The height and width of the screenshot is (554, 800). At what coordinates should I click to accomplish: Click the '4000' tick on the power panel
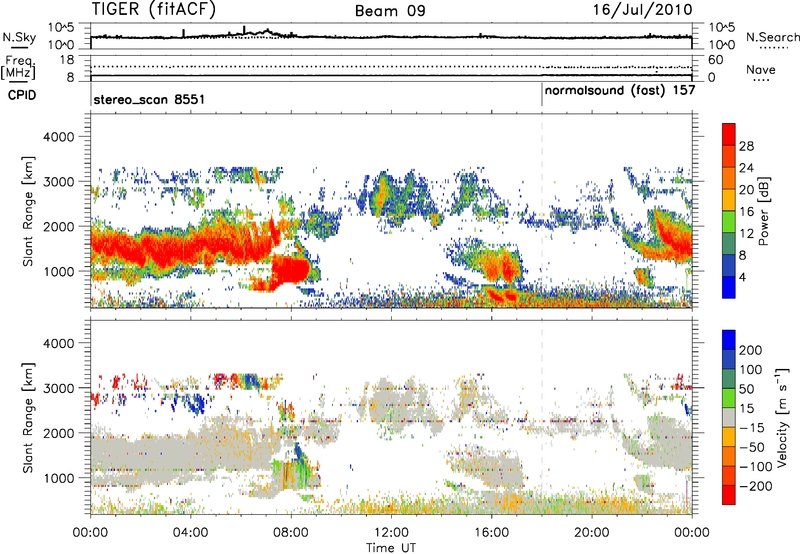59,137
